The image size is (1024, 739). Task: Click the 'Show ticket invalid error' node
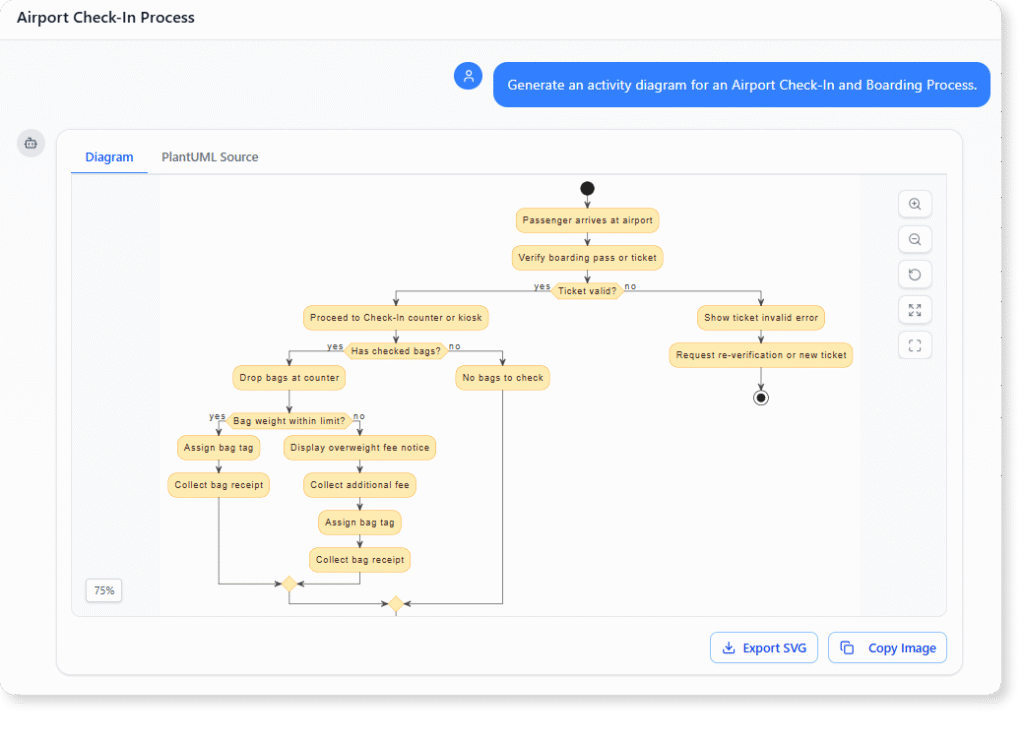[x=760, y=317]
